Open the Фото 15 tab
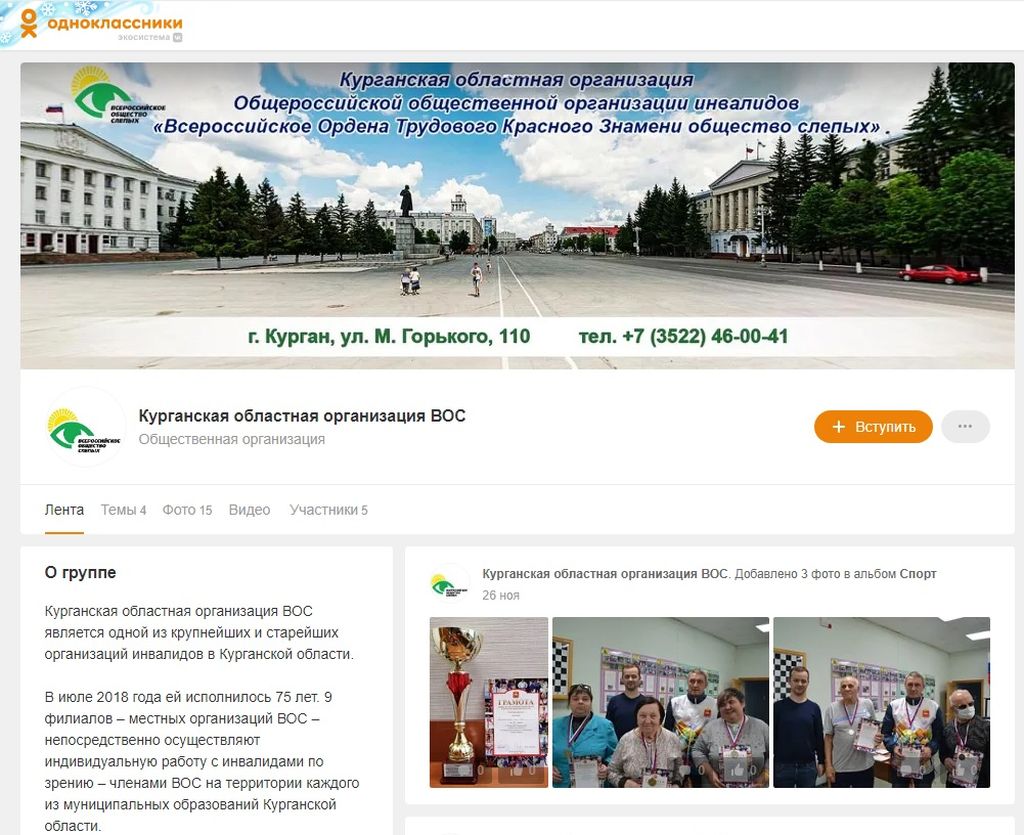The image size is (1024, 835). coord(187,510)
